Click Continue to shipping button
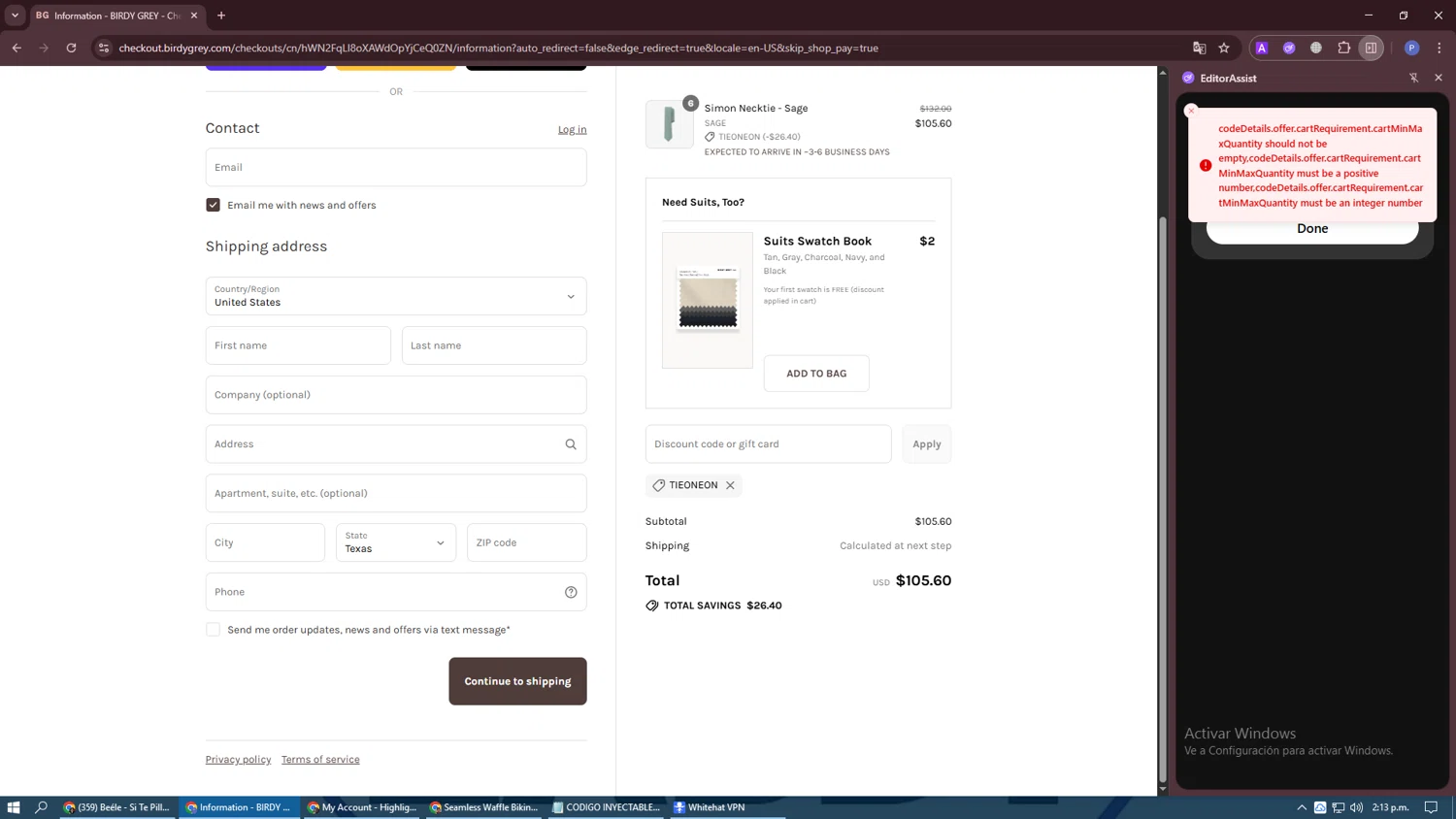Screen dimensions: 1456x819 click(x=517, y=681)
